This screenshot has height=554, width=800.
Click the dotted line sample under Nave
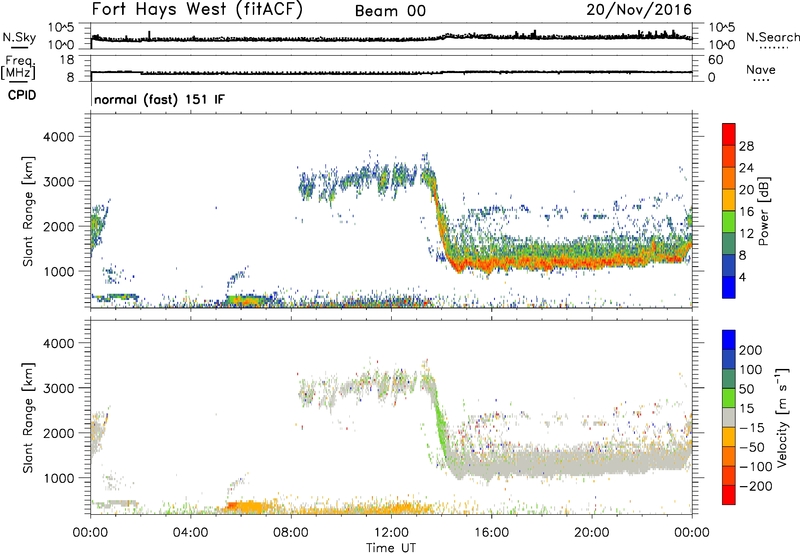point(761,80)
